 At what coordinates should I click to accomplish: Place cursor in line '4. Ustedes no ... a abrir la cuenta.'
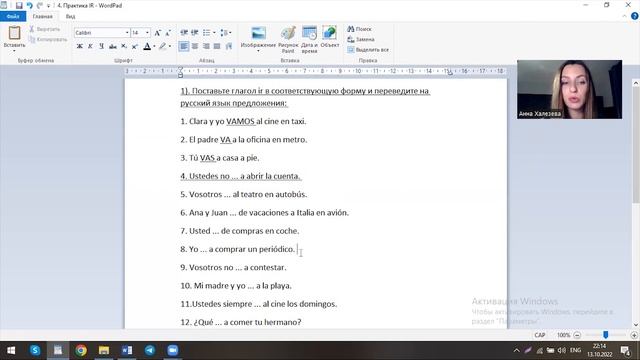[x=241, y=176]
